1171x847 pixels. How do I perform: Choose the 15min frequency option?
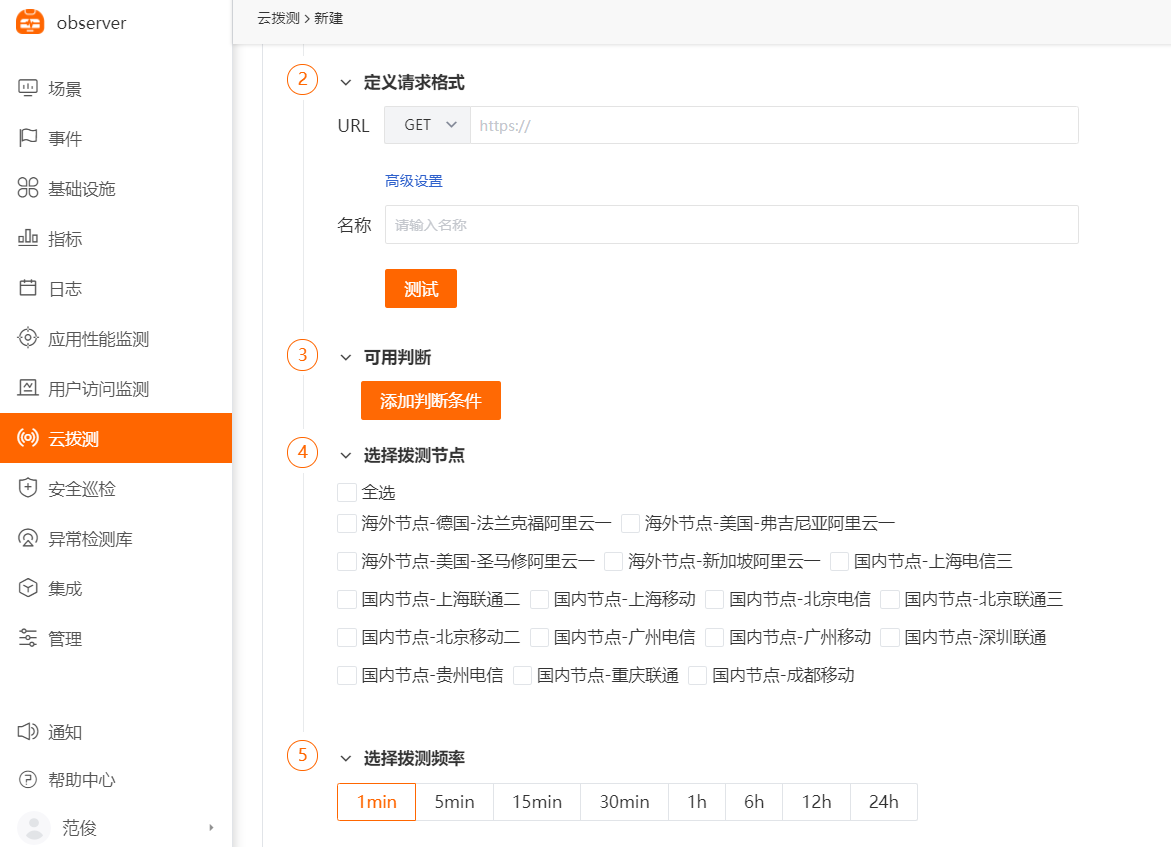537,801
